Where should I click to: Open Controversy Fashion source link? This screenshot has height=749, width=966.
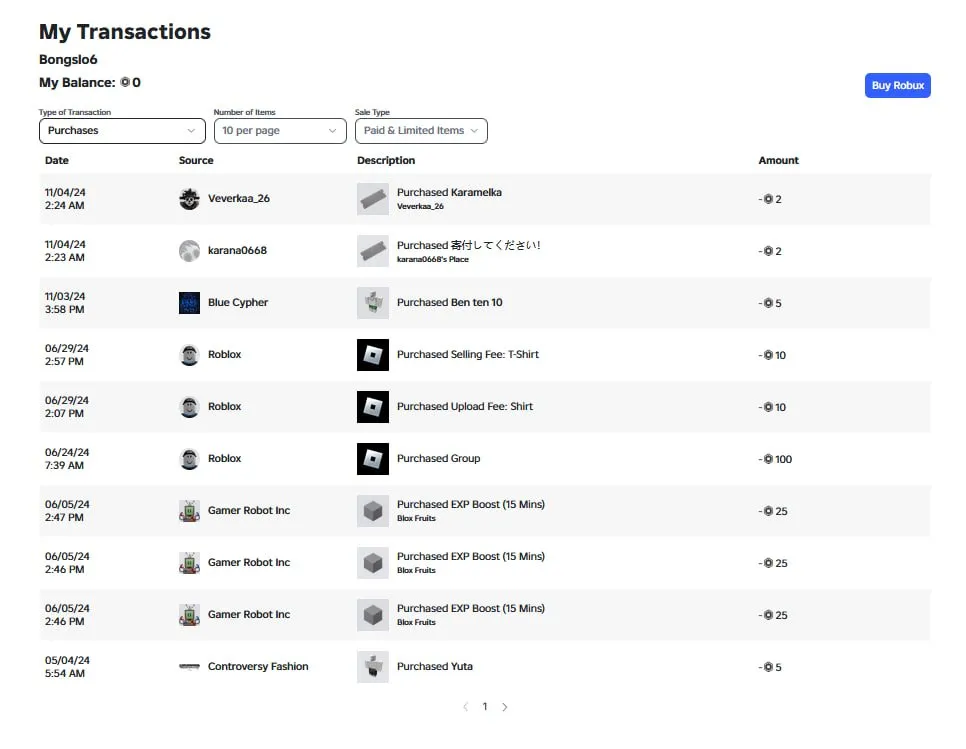click(x=258, y=666)
